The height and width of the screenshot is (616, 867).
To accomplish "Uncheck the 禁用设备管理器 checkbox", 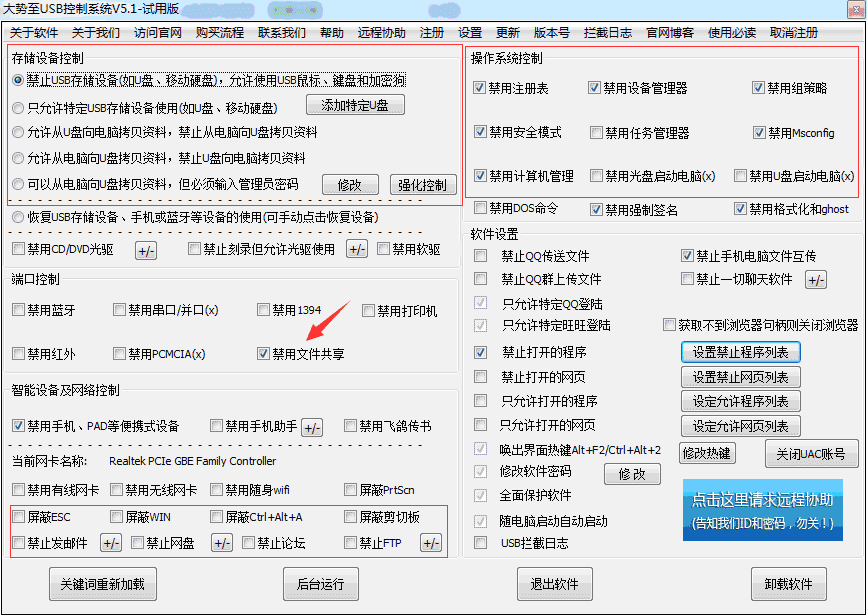I will [x=594, y=87].
